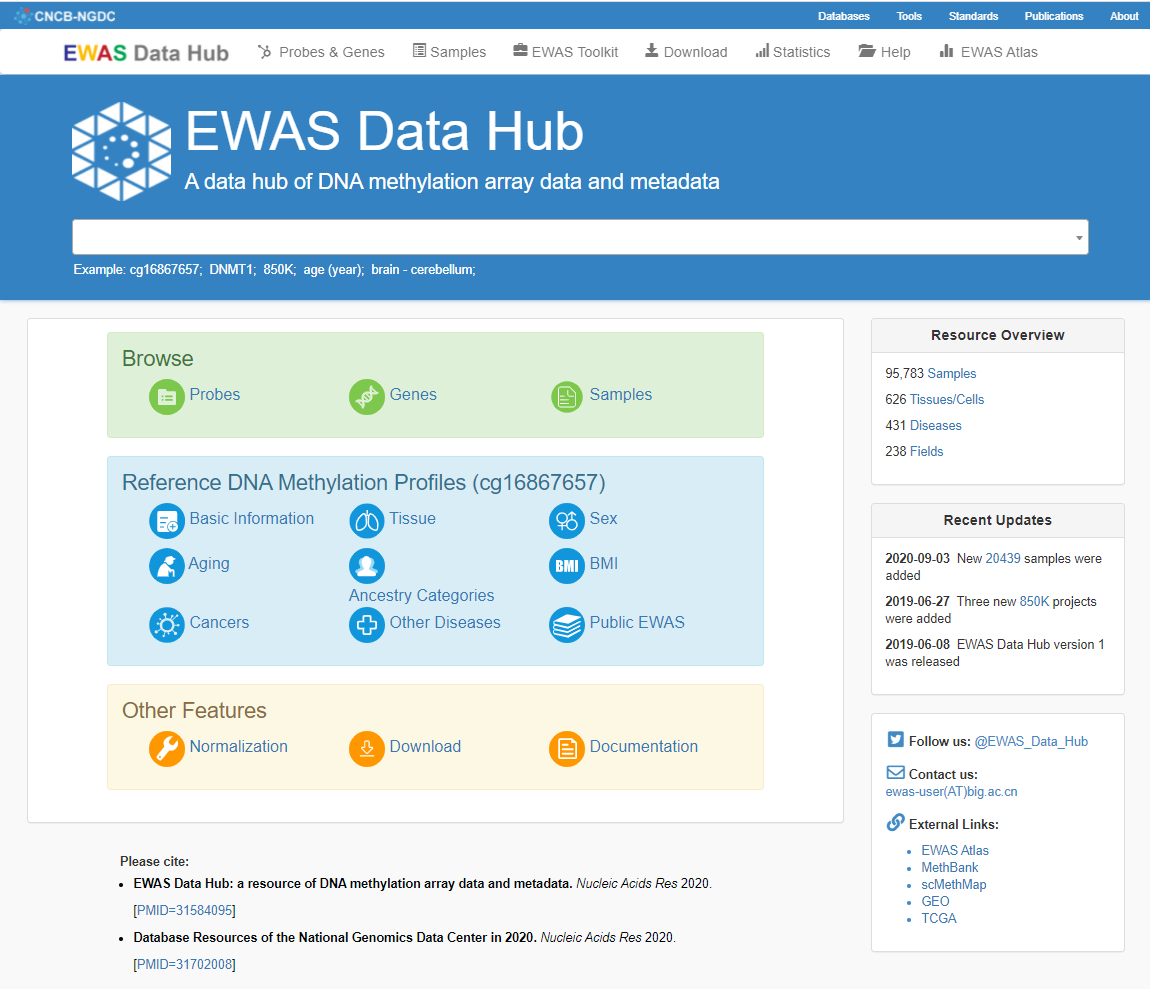This screenshot has height=989, width=1150.
Task: Click the Cancers icon
Action: [166, 625]
